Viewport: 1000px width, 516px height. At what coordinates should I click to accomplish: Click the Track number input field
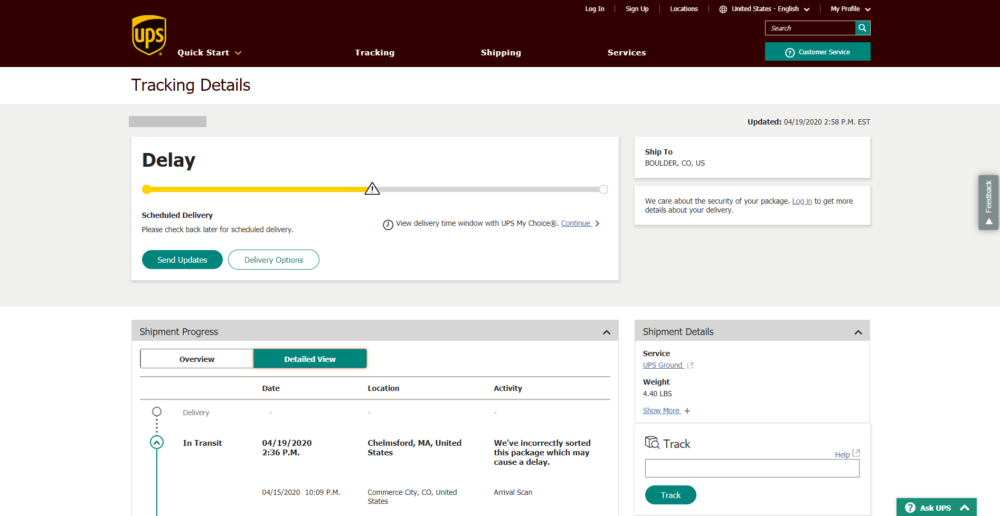pyautogui.click(x=751, y=468)
